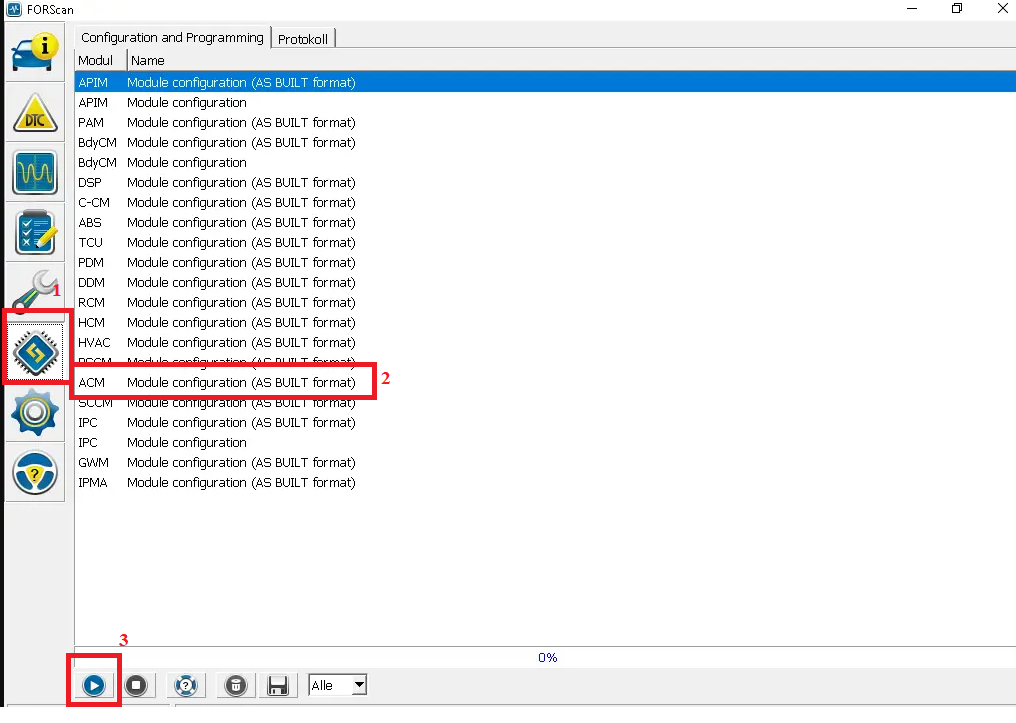
Task: Open the oscilloscope live data section
Action: (x=35, y=172)
